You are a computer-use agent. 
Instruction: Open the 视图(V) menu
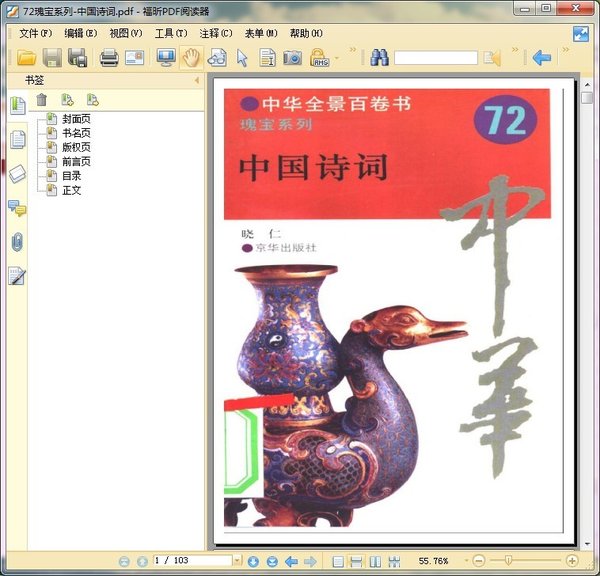click(x=126, y=34)
